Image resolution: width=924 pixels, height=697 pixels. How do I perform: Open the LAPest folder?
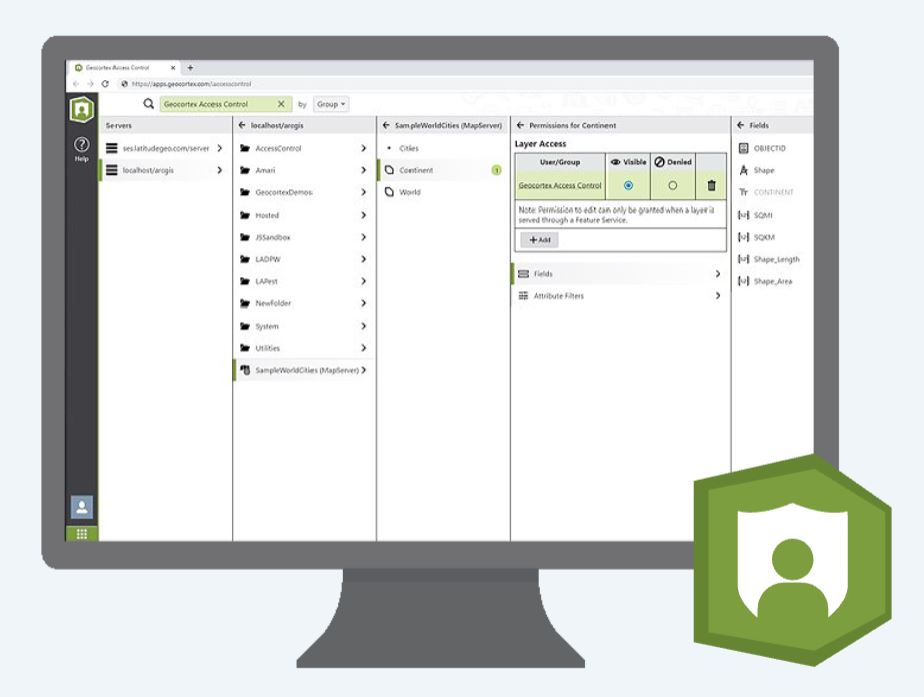tap(304, 282)
